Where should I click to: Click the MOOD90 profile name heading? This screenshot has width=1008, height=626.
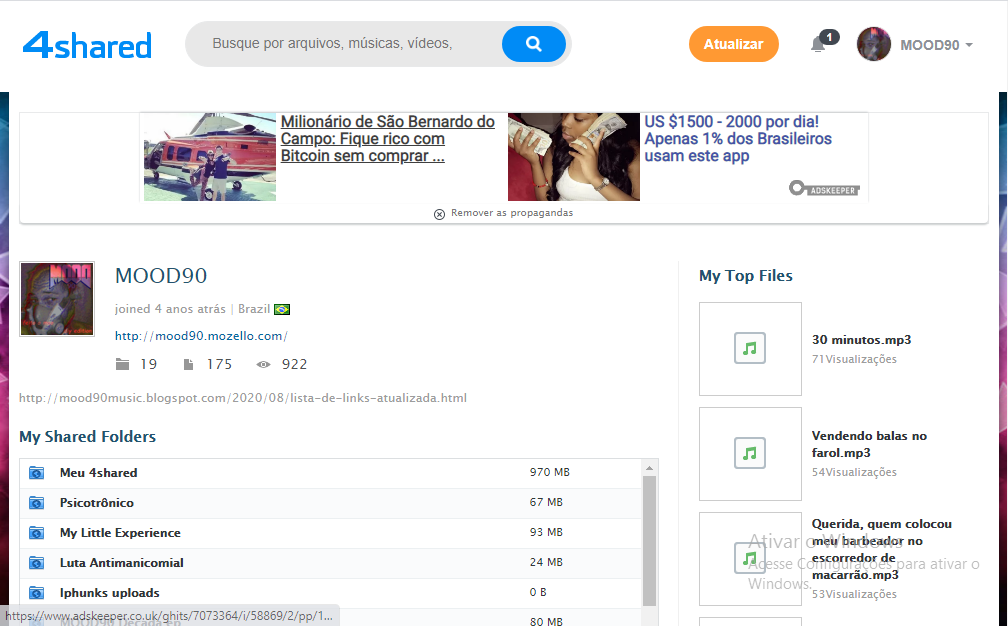161,276
